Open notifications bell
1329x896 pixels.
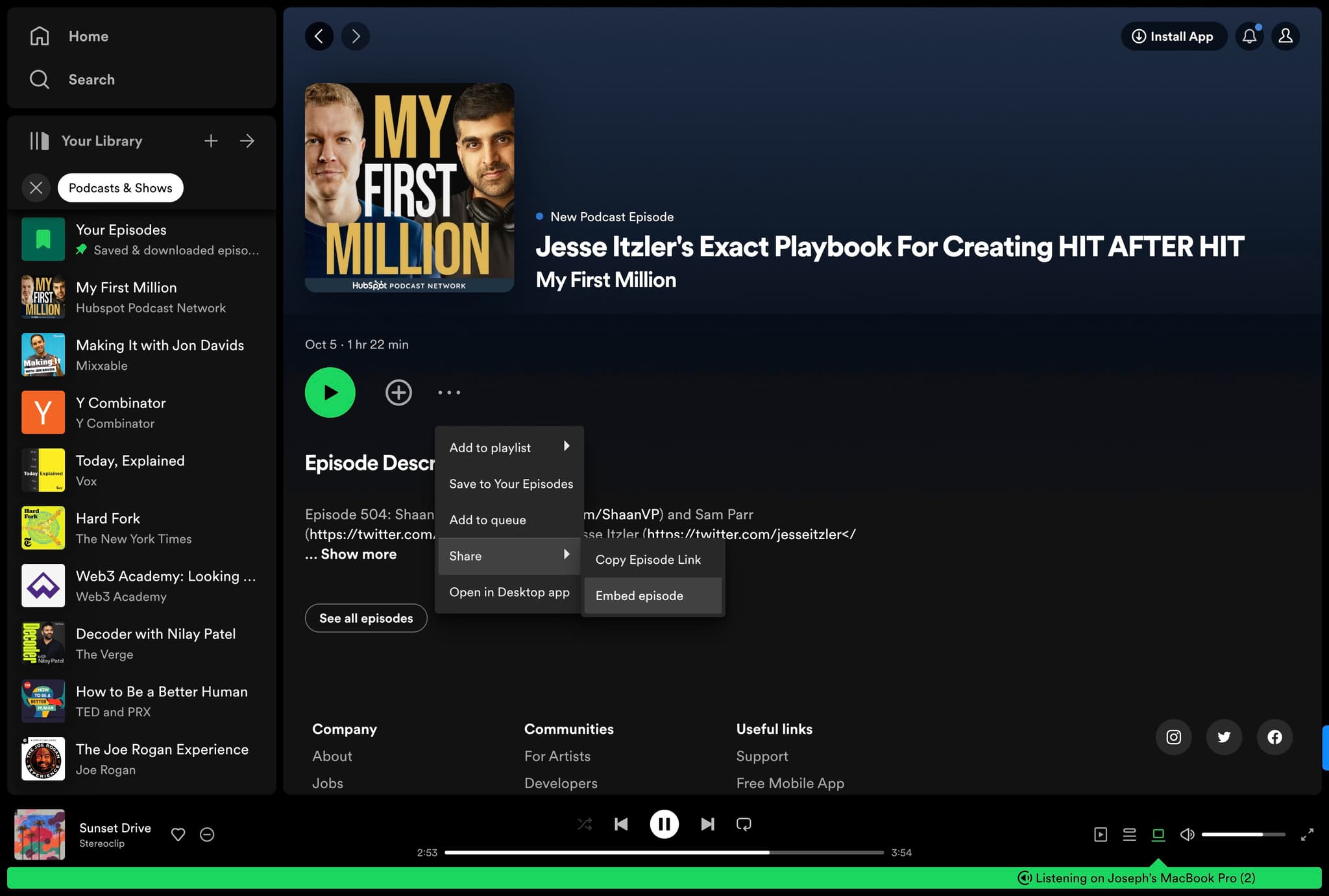pos(1249,36)
